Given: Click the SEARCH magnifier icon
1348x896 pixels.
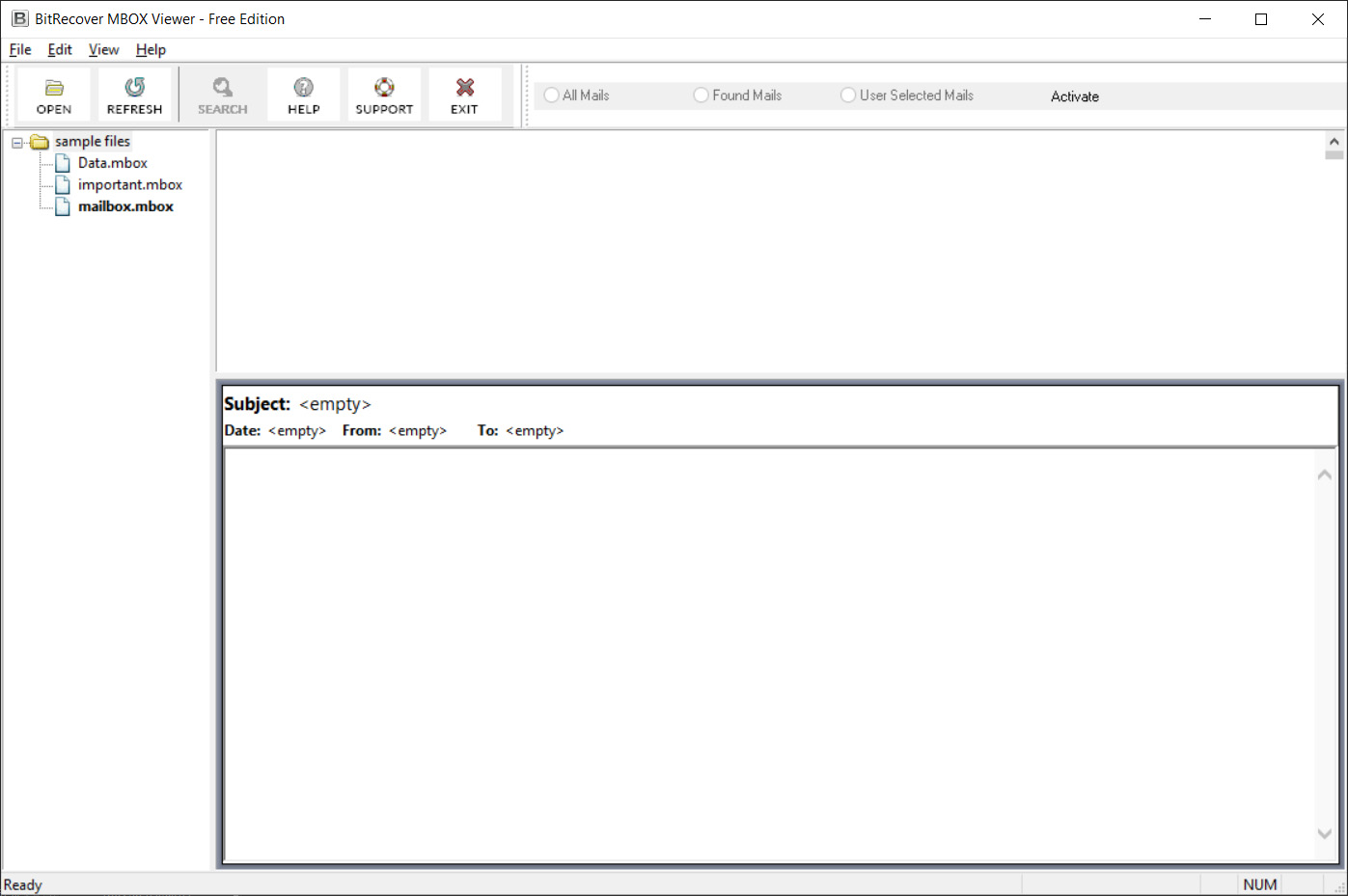Looking at the screenshot, I should coord(223,87).
